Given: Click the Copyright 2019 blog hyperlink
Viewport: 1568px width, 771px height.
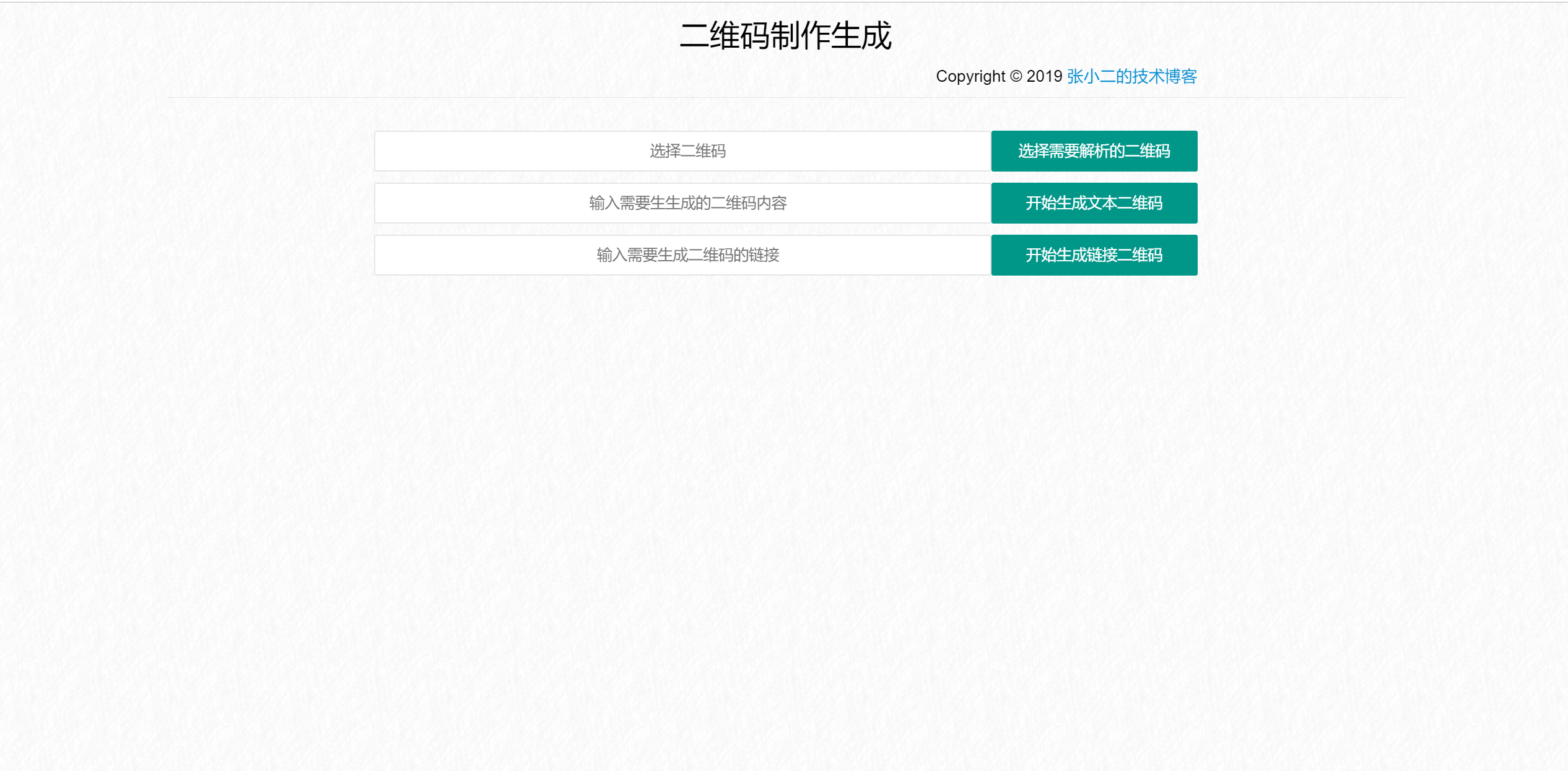Looking at the screenshot, I should coord(1131,76).
